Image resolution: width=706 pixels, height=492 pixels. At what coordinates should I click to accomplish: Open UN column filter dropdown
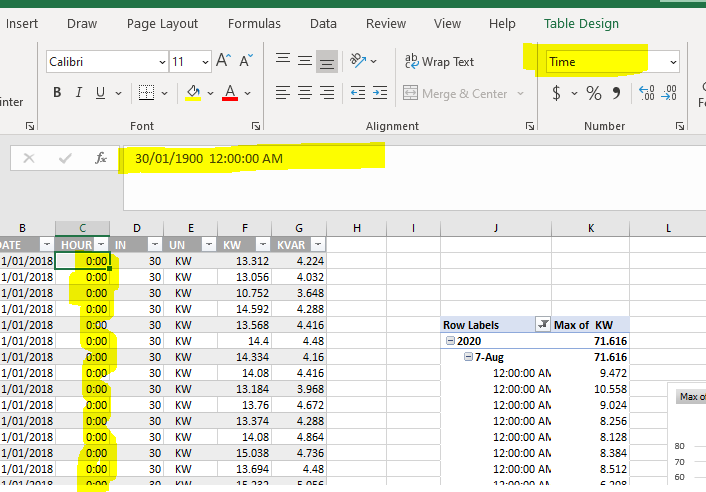209,244
